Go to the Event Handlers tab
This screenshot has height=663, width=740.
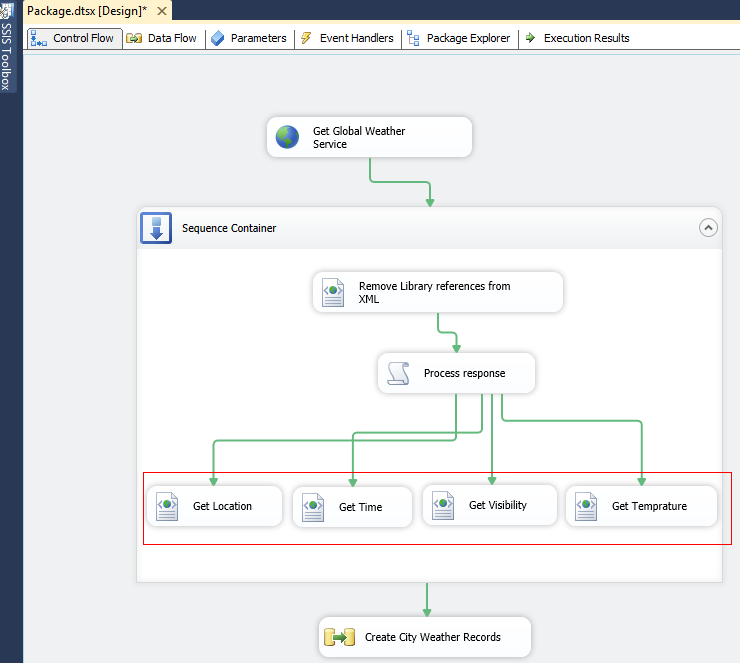point(349,38)
